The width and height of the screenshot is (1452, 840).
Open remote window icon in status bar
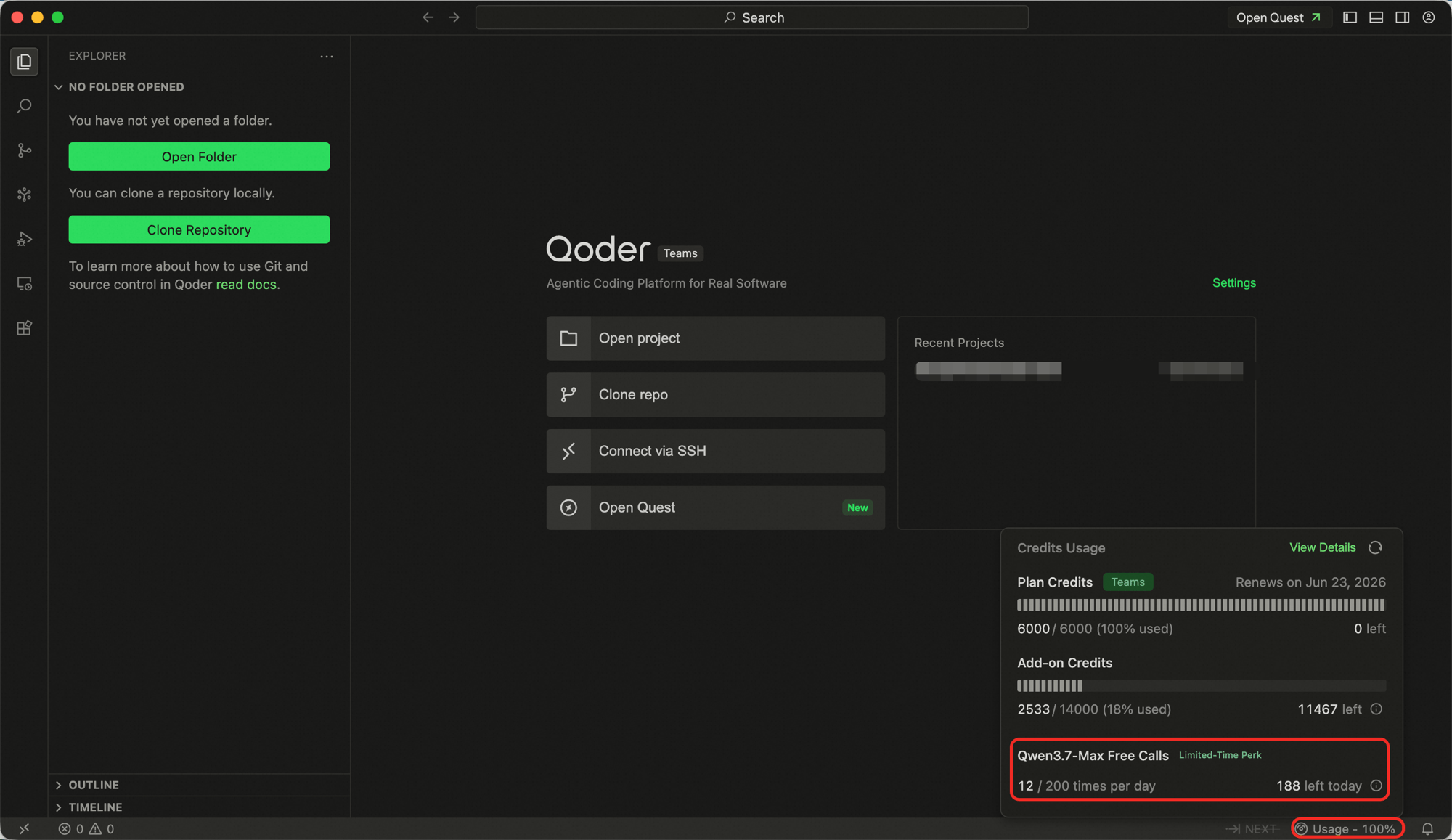(24, 828)
